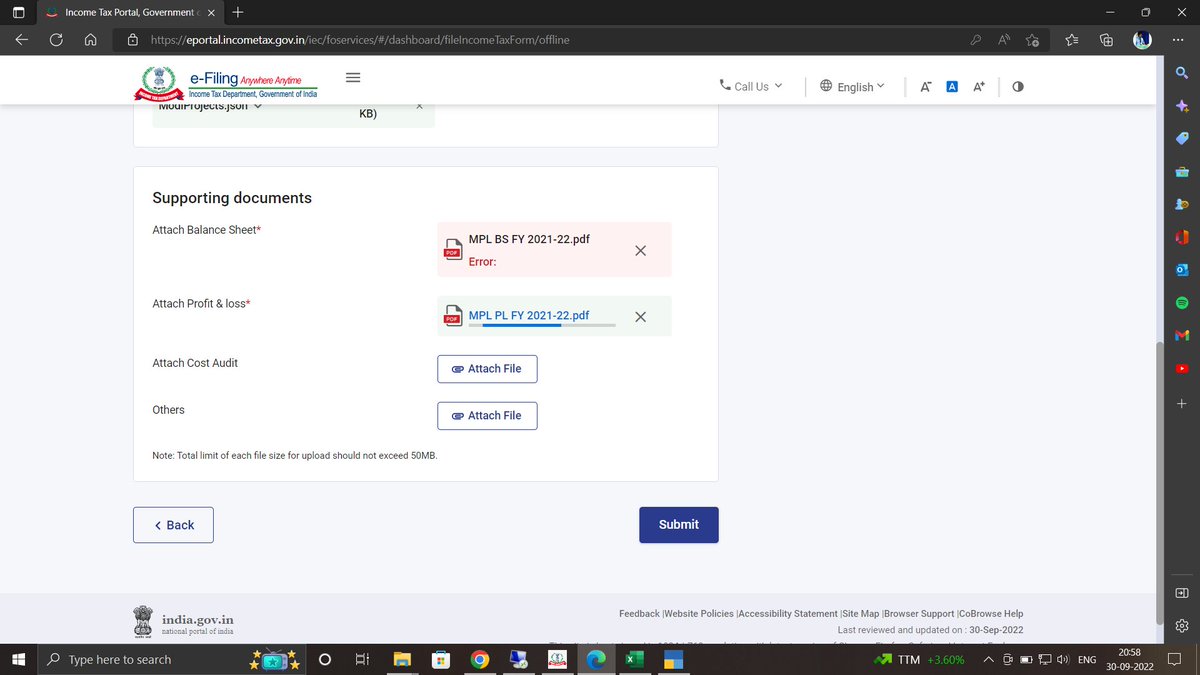Expand the Call Us dropdown
The height and width of the screenshot is (675, 1200).
[x=751, y=86]
